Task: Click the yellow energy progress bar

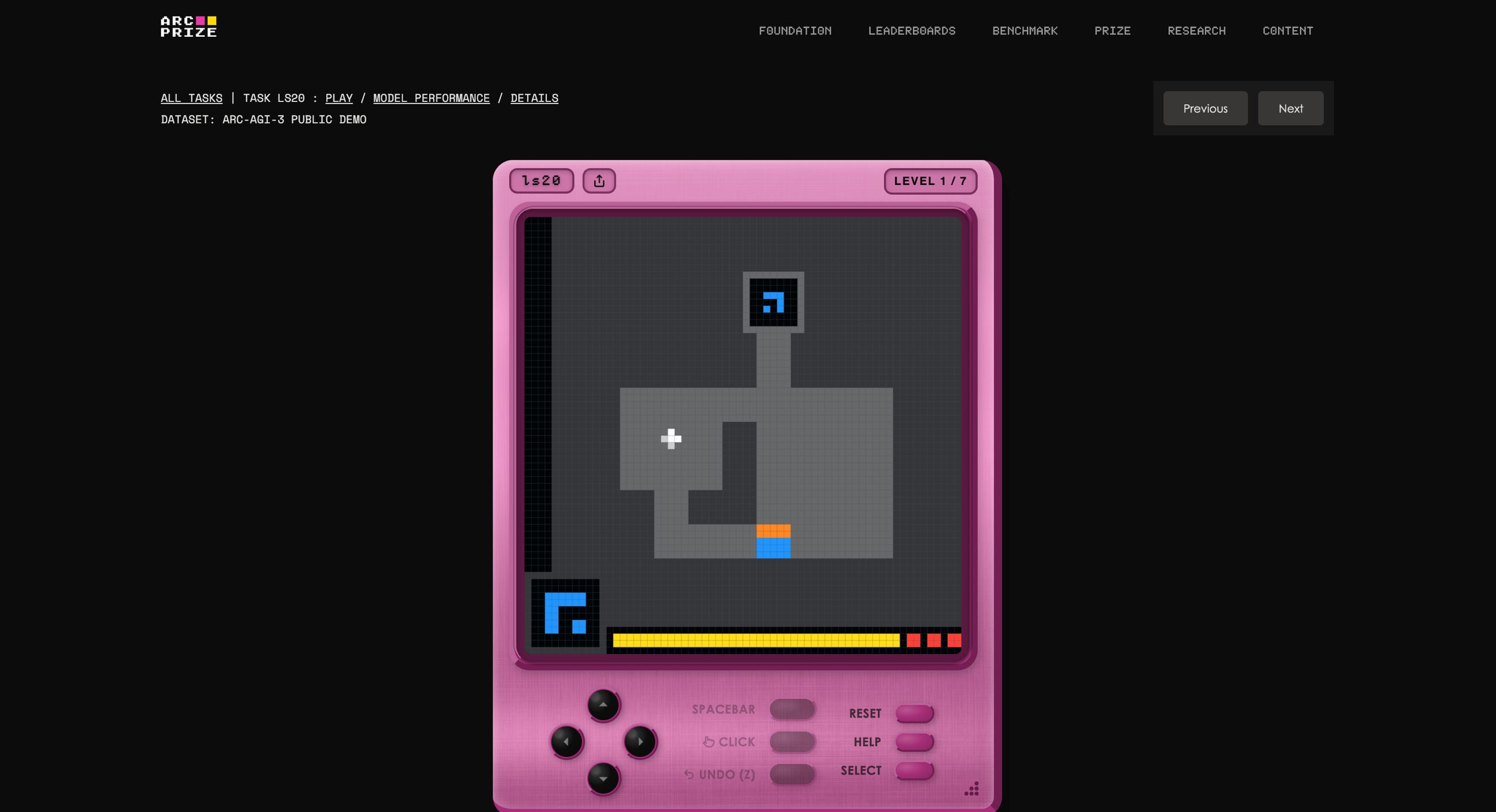Action: coord(755,640)
